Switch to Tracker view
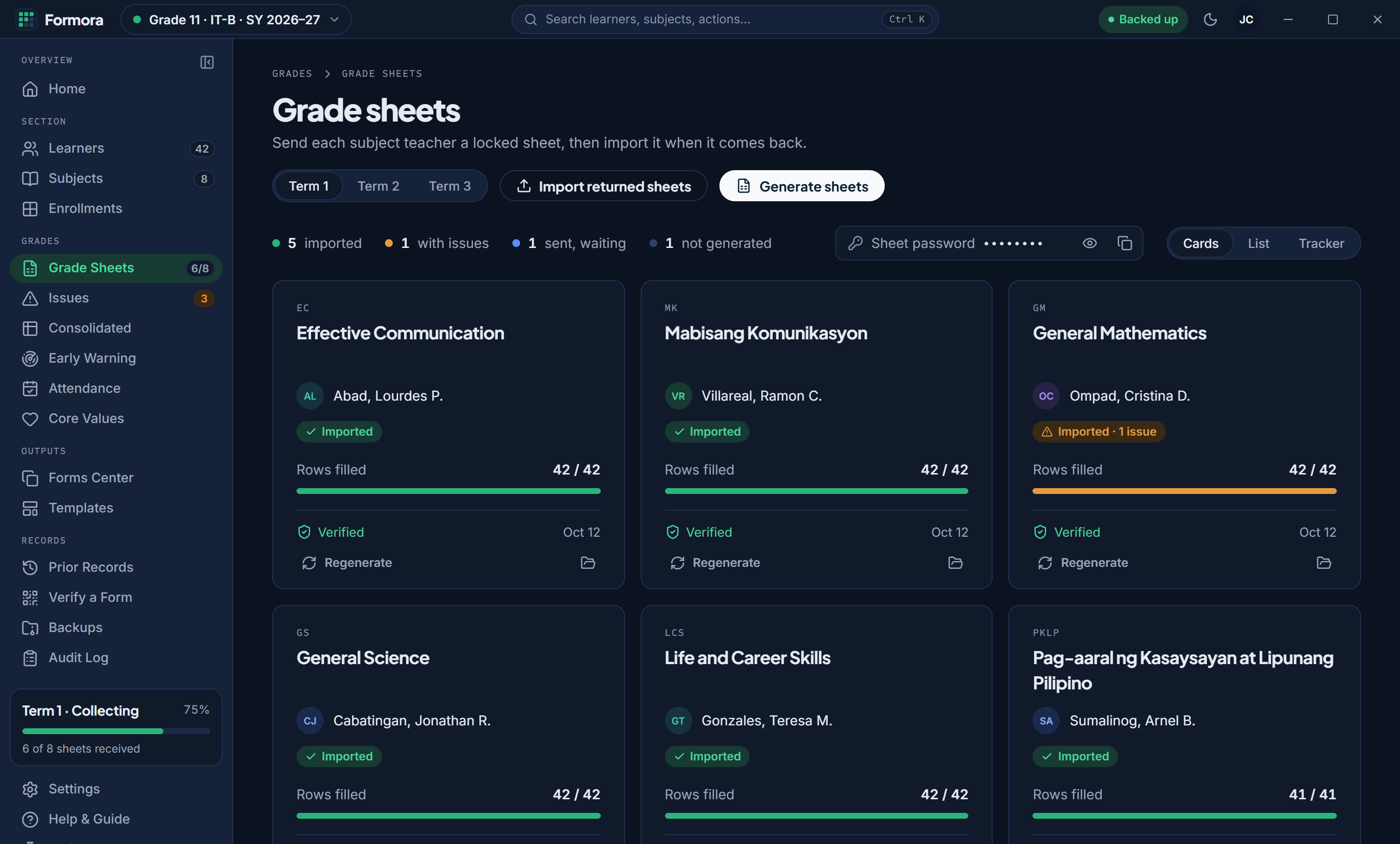Viewport: 1400px width, 844px height. (x=1321, y=243)
